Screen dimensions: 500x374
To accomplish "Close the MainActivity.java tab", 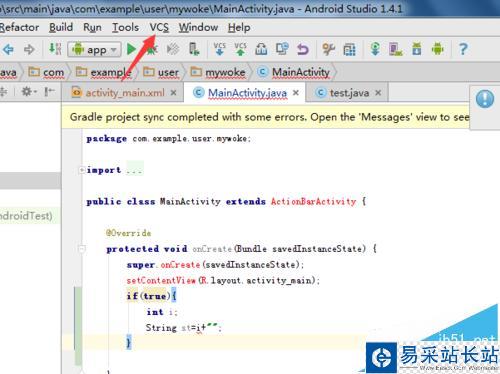I will coord(296,93).
